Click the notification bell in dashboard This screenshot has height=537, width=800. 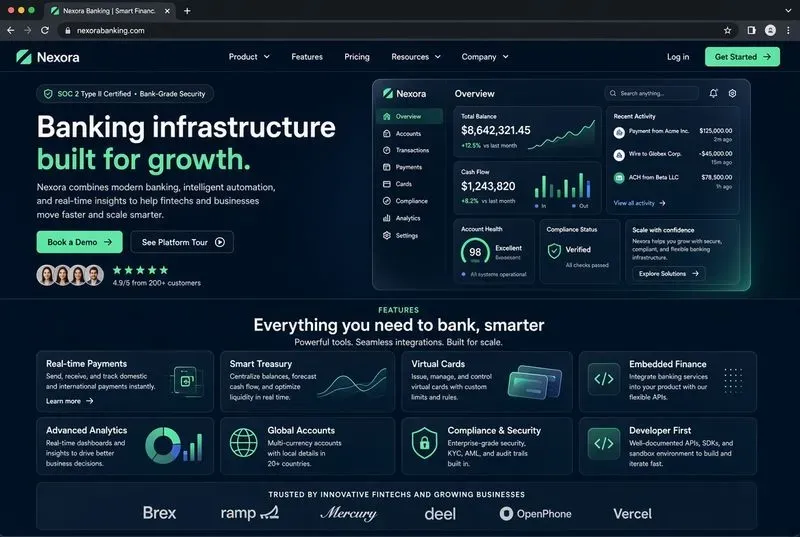[x=713, y=93]
